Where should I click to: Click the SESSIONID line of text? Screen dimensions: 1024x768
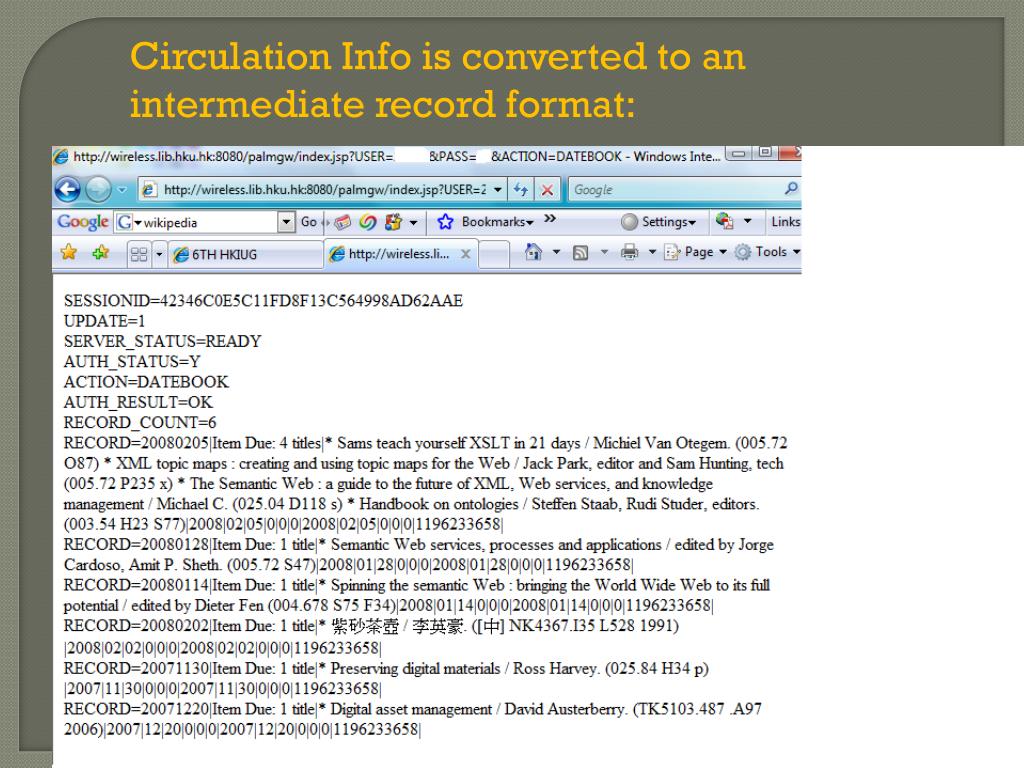point(263,301)
